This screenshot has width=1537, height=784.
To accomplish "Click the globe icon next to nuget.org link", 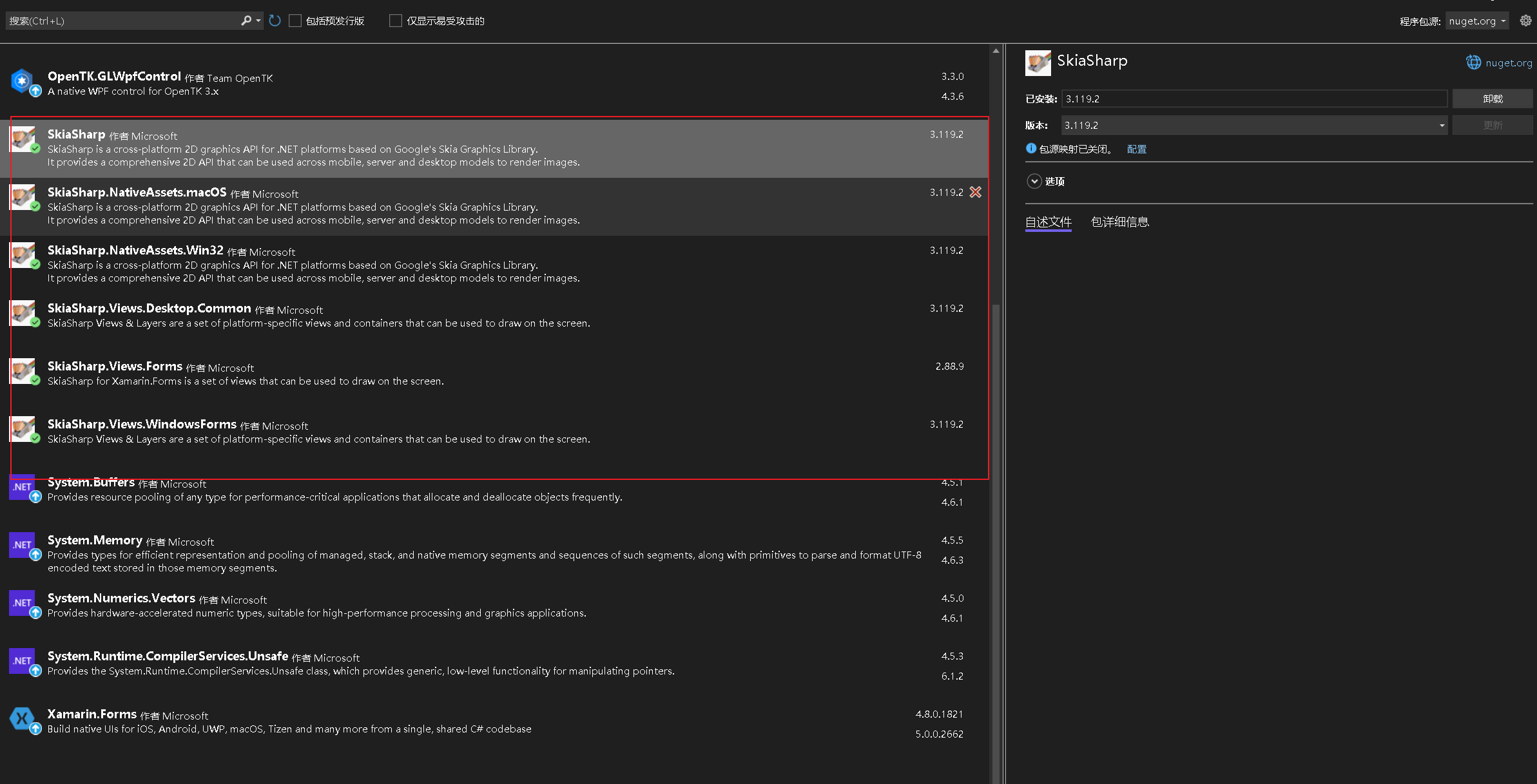I will 1473,62.
